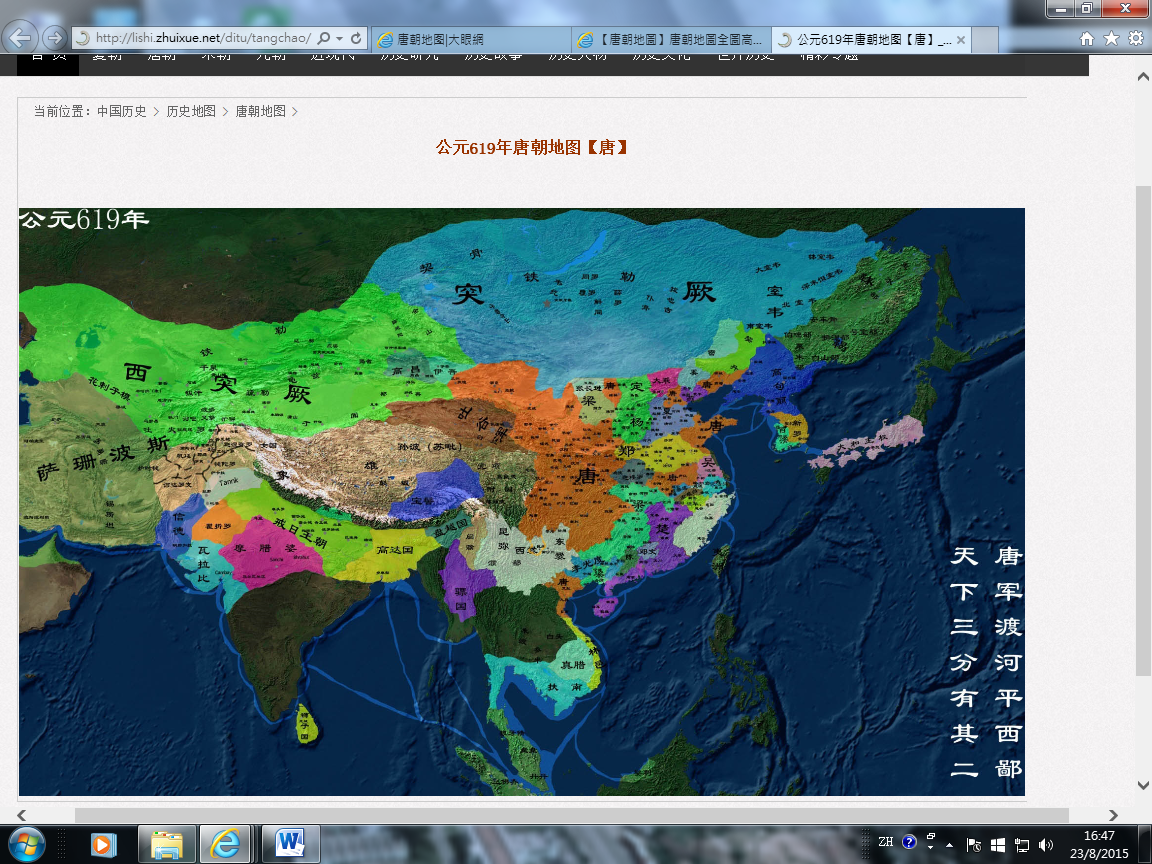The image size is (1152, 864).
Task: Open Favorites star icon
Action: [1111, 38]
